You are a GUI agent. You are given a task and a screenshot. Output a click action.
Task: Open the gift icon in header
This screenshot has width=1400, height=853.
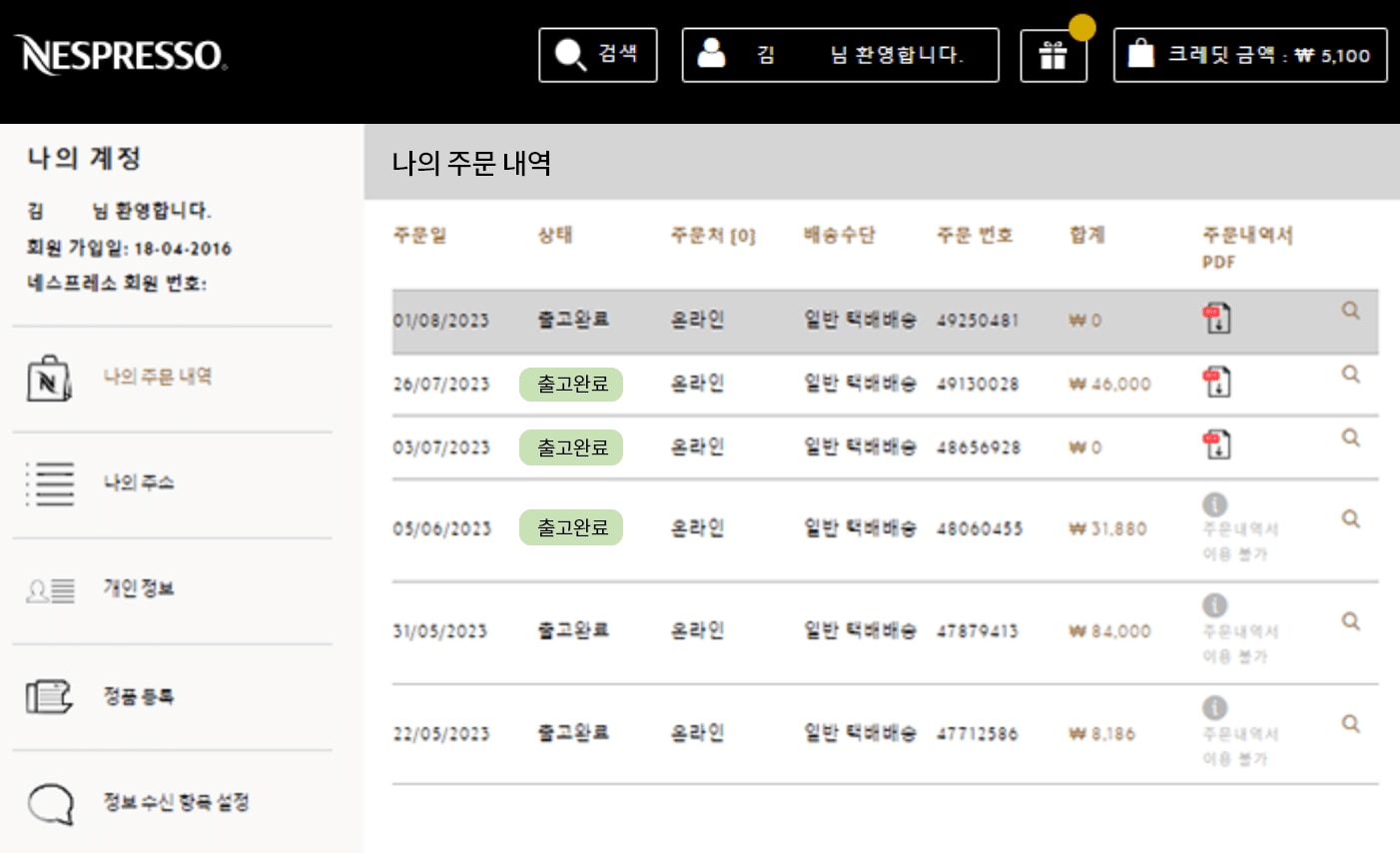tap(1052, 55)
